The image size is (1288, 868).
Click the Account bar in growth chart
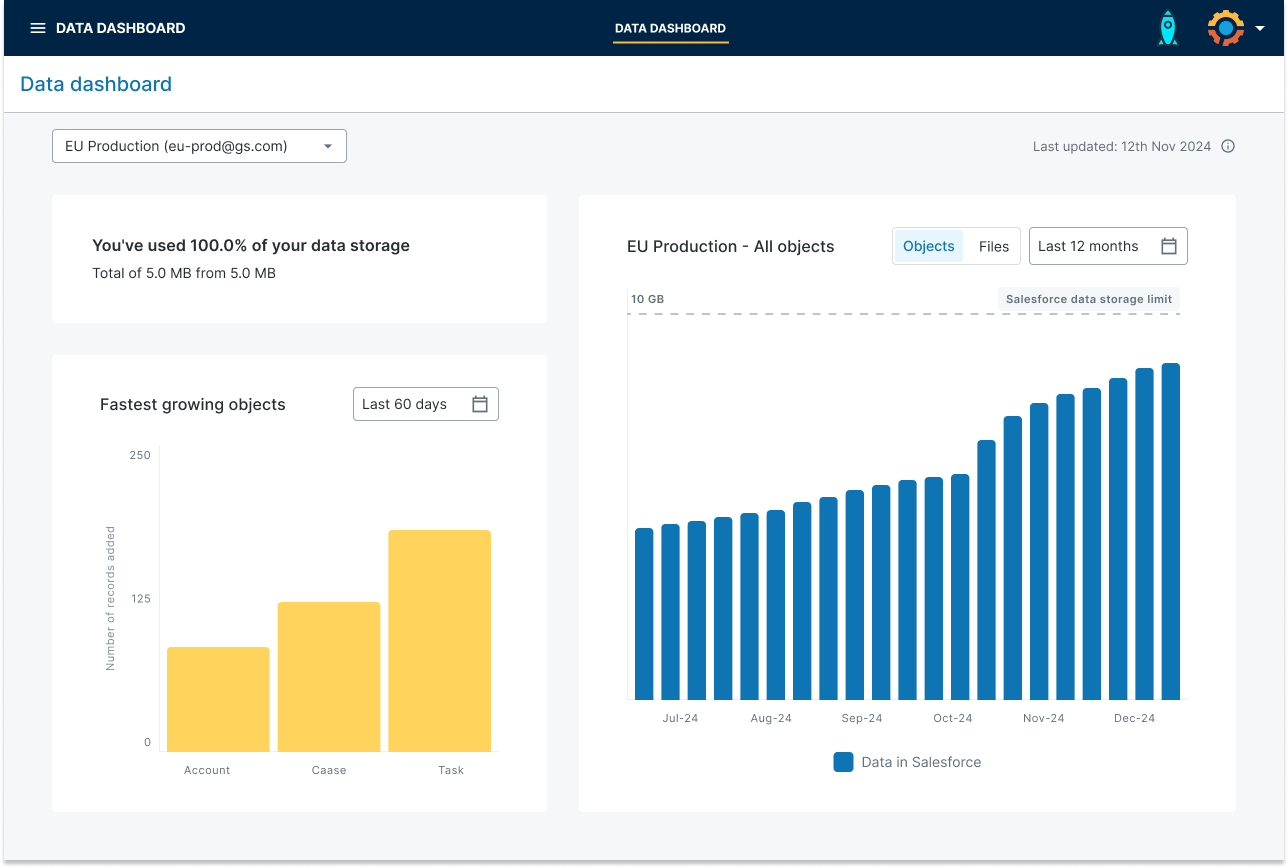[218, 698]
